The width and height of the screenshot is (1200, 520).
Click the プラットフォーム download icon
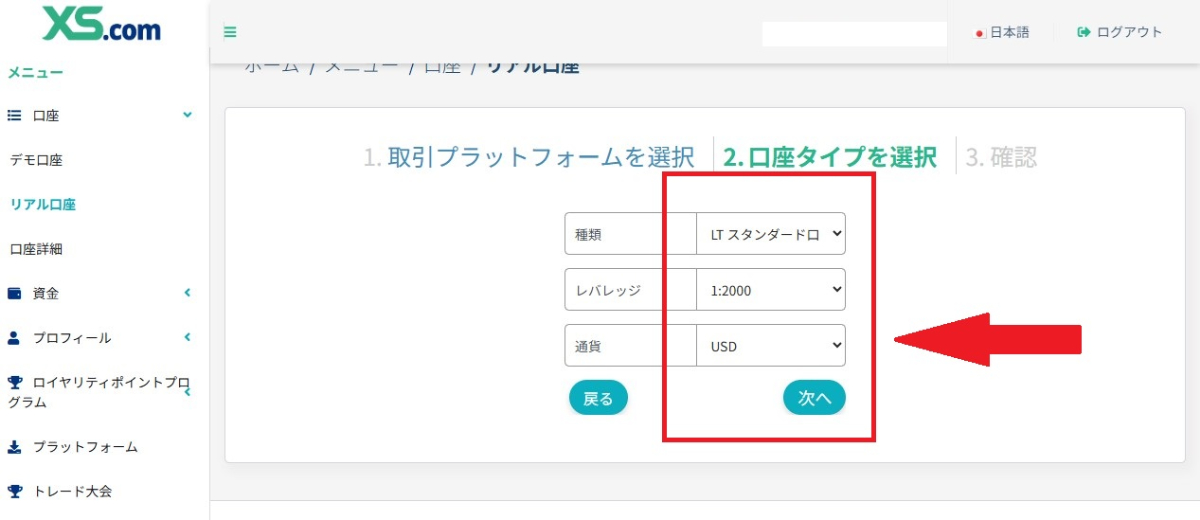point(14,447)
